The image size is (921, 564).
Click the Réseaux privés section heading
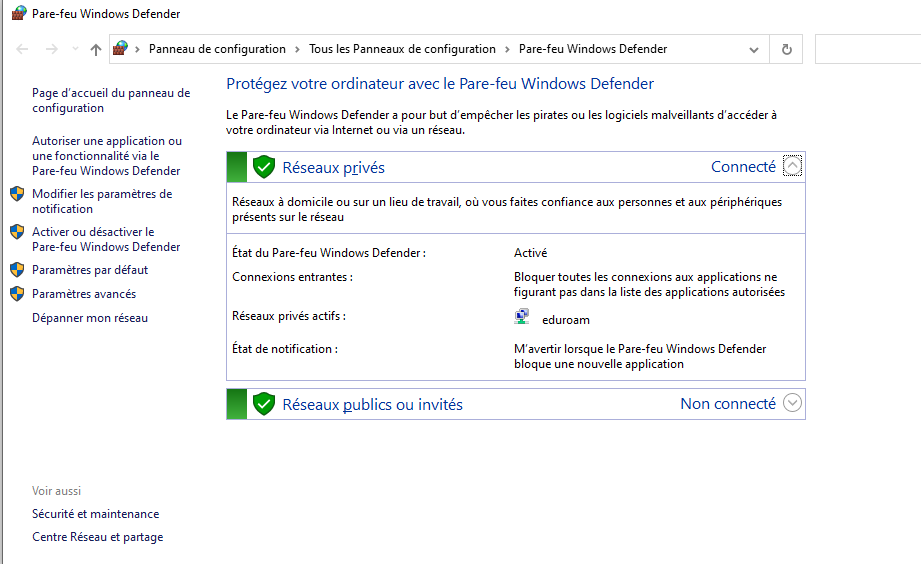click(x=334, y=167)
